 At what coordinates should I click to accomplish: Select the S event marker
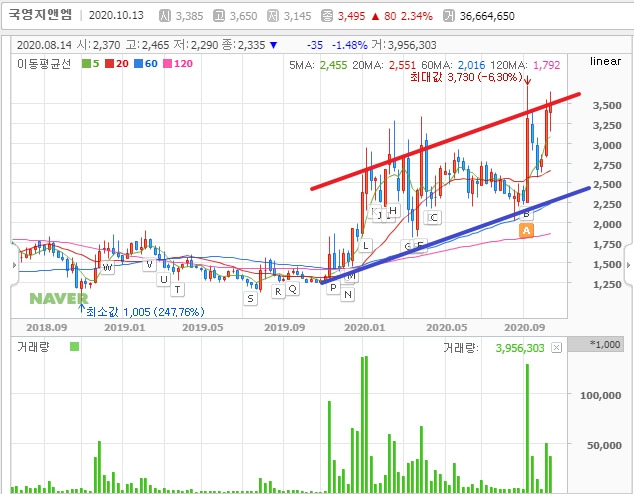pos(250,299)
